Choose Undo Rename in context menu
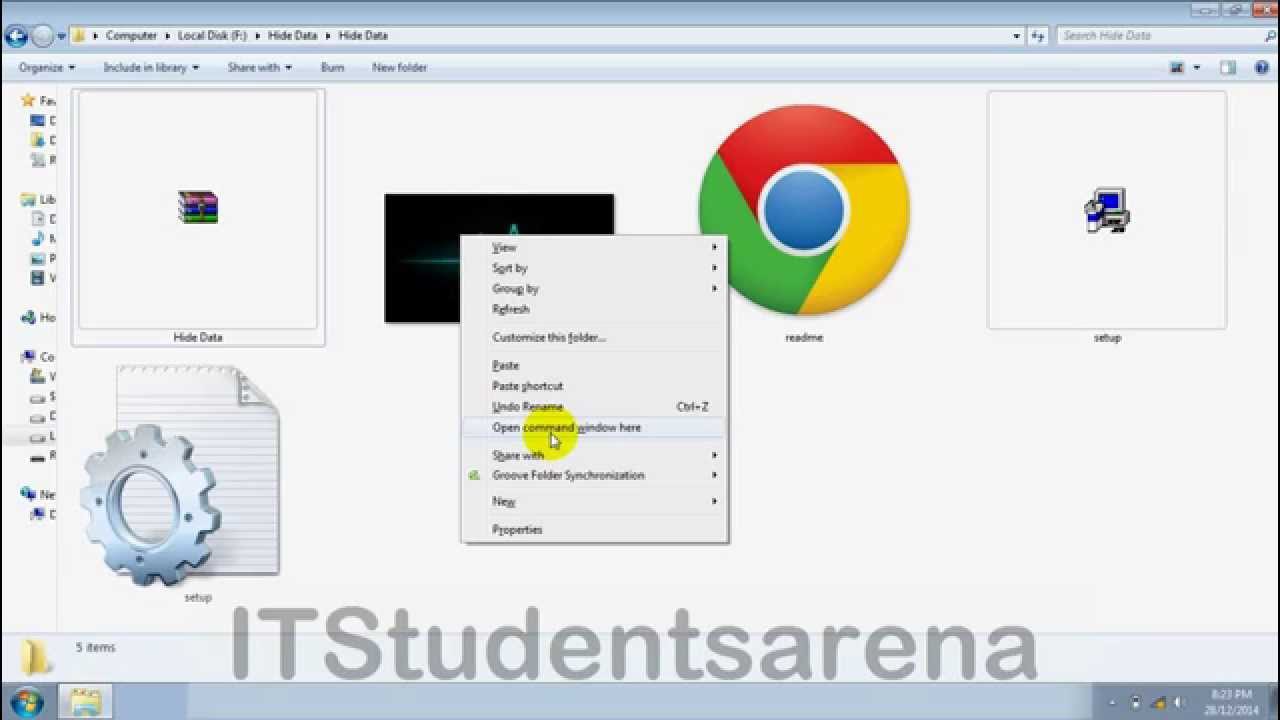The height and width of the screenshot is (720, 1280). coord(595,407)
